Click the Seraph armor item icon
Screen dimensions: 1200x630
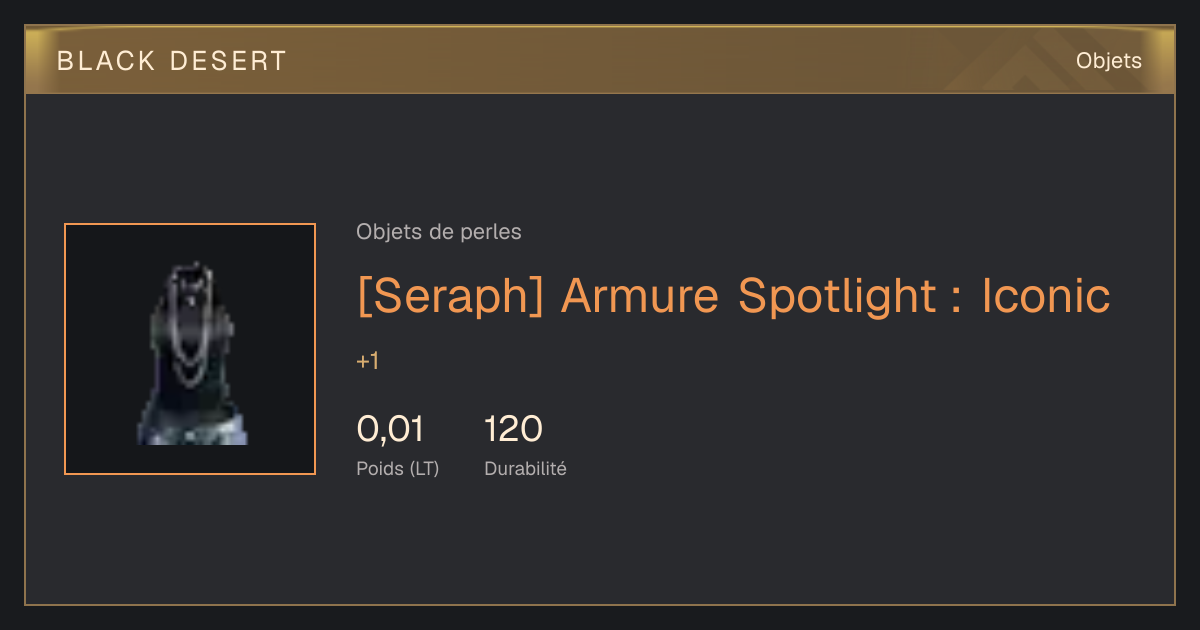190,349
